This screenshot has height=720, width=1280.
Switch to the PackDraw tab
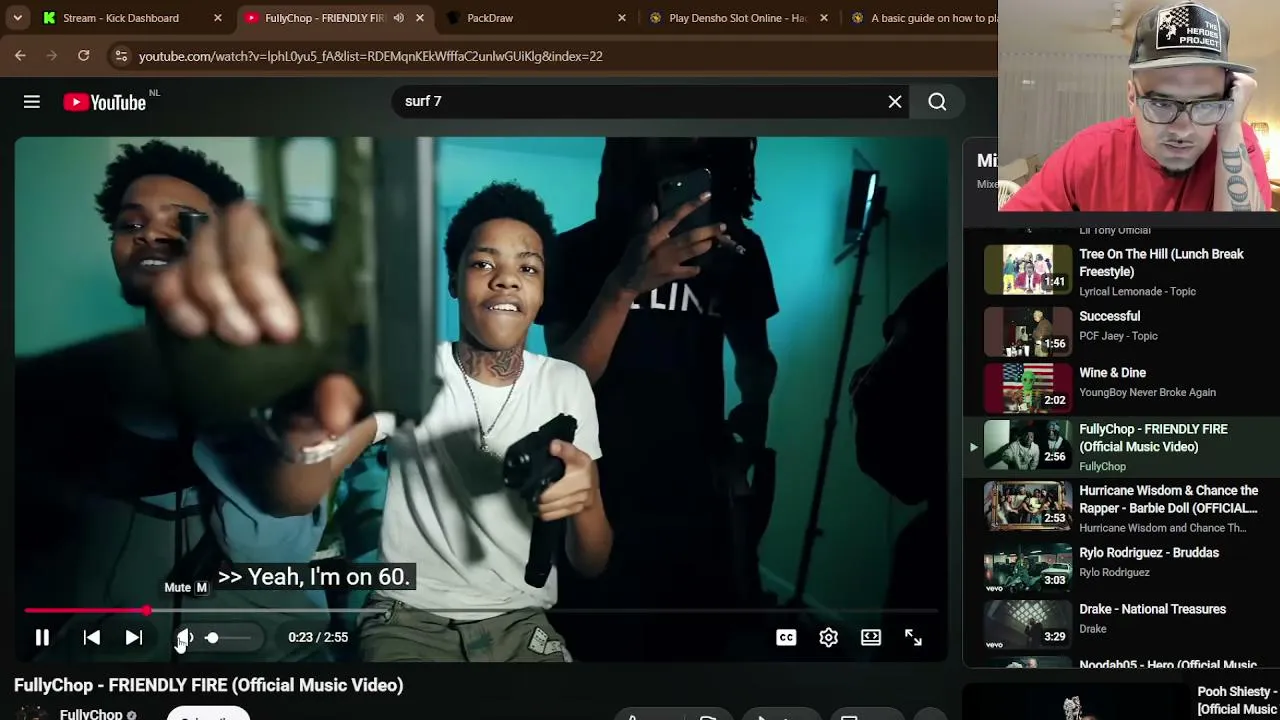[x=490, y=18]
